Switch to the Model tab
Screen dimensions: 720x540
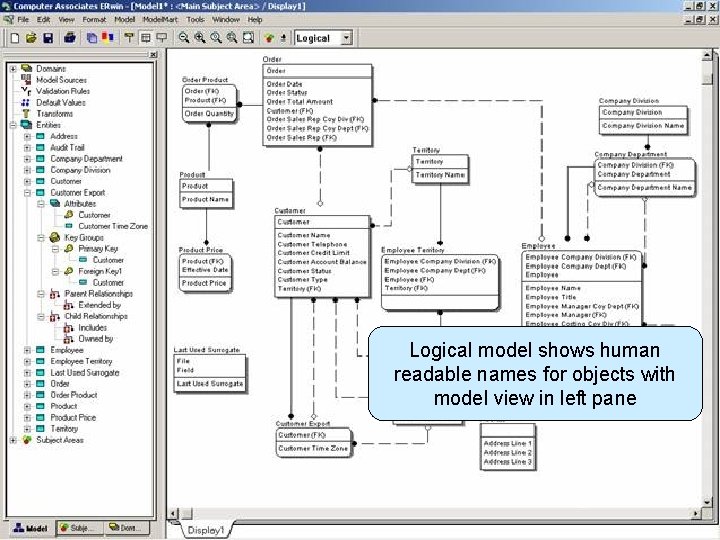coord(30,528)
